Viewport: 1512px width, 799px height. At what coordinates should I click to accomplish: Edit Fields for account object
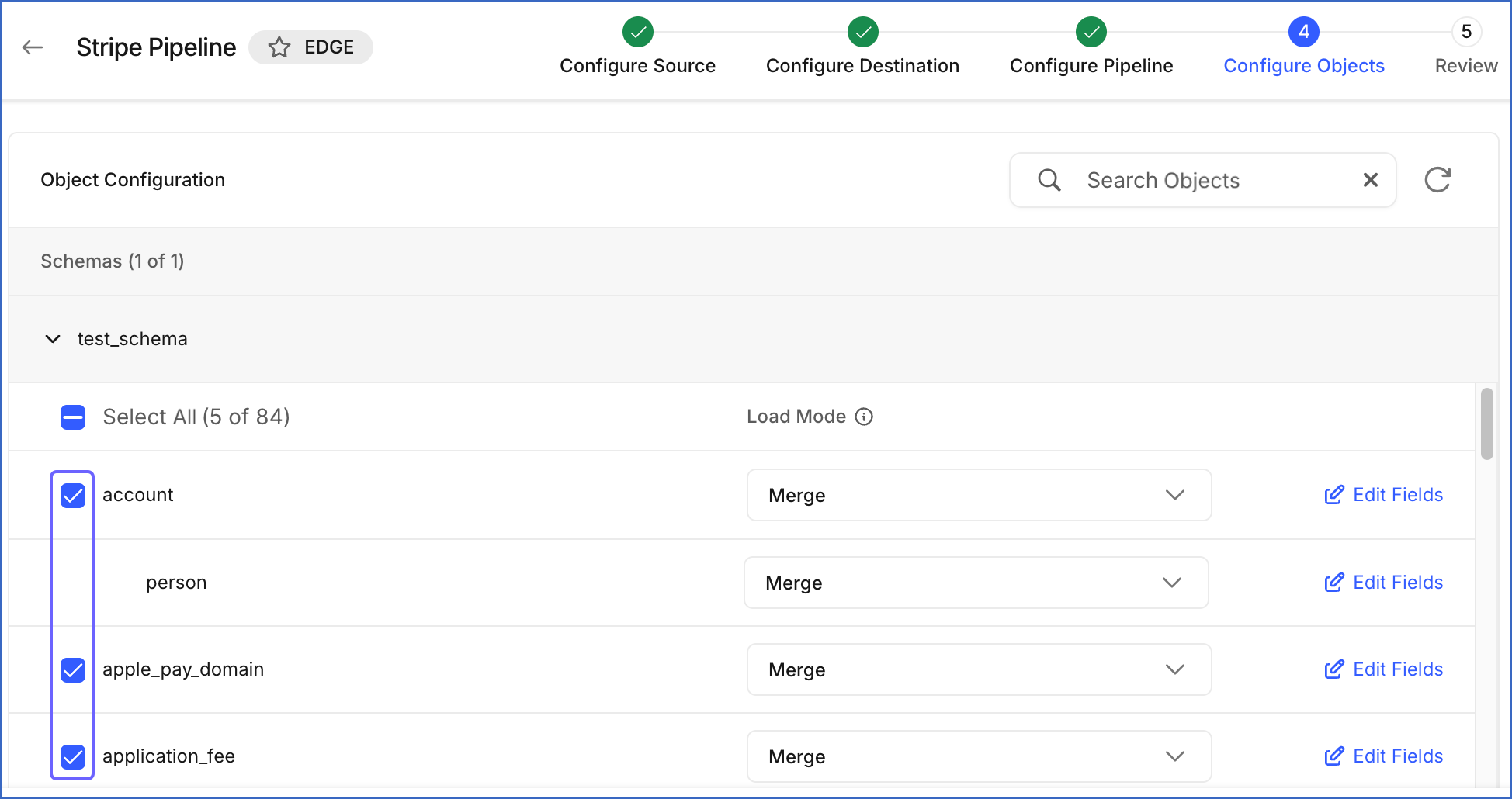pos(1383,495)
